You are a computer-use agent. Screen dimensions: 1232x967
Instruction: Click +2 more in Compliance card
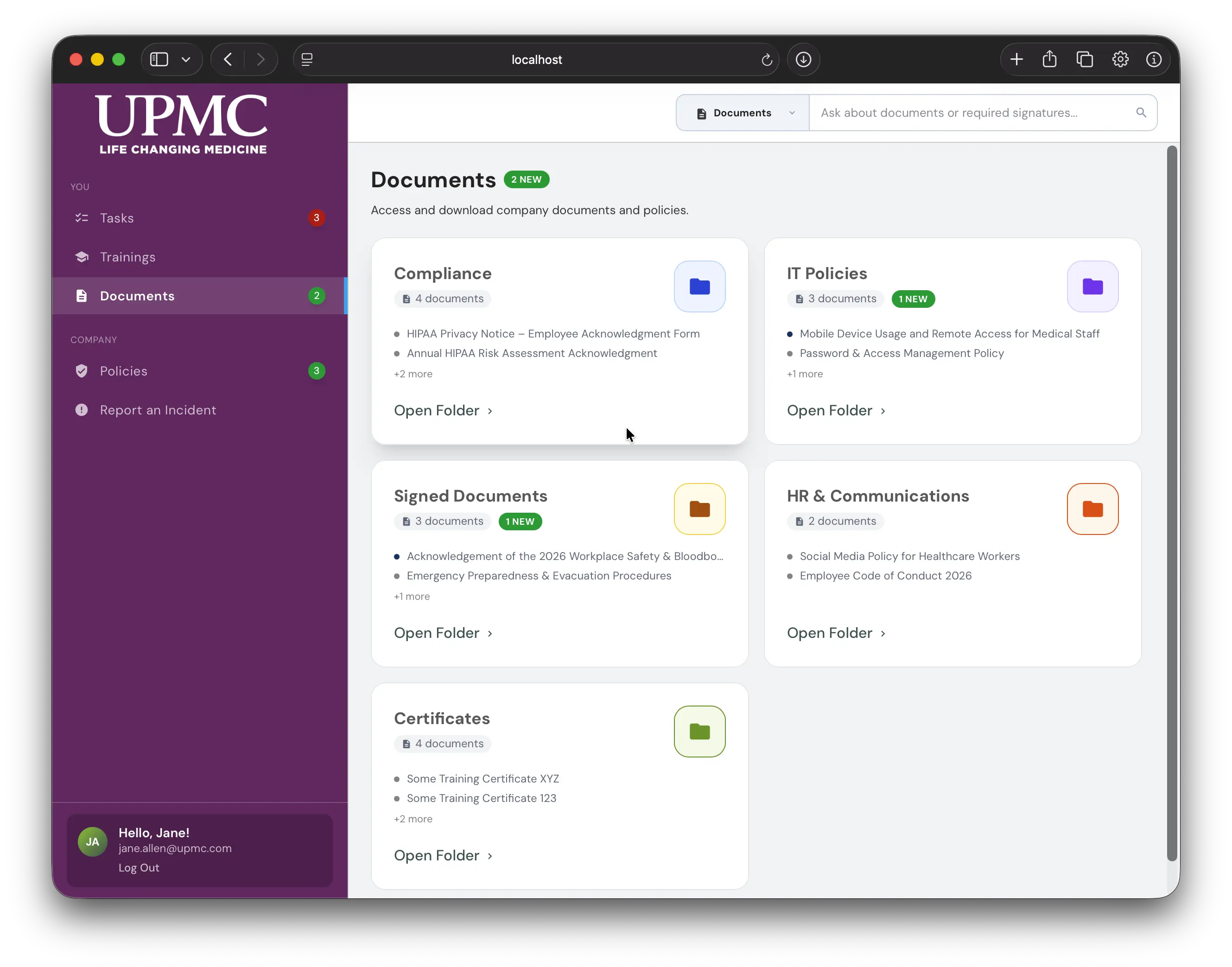[x=413, y=374]
